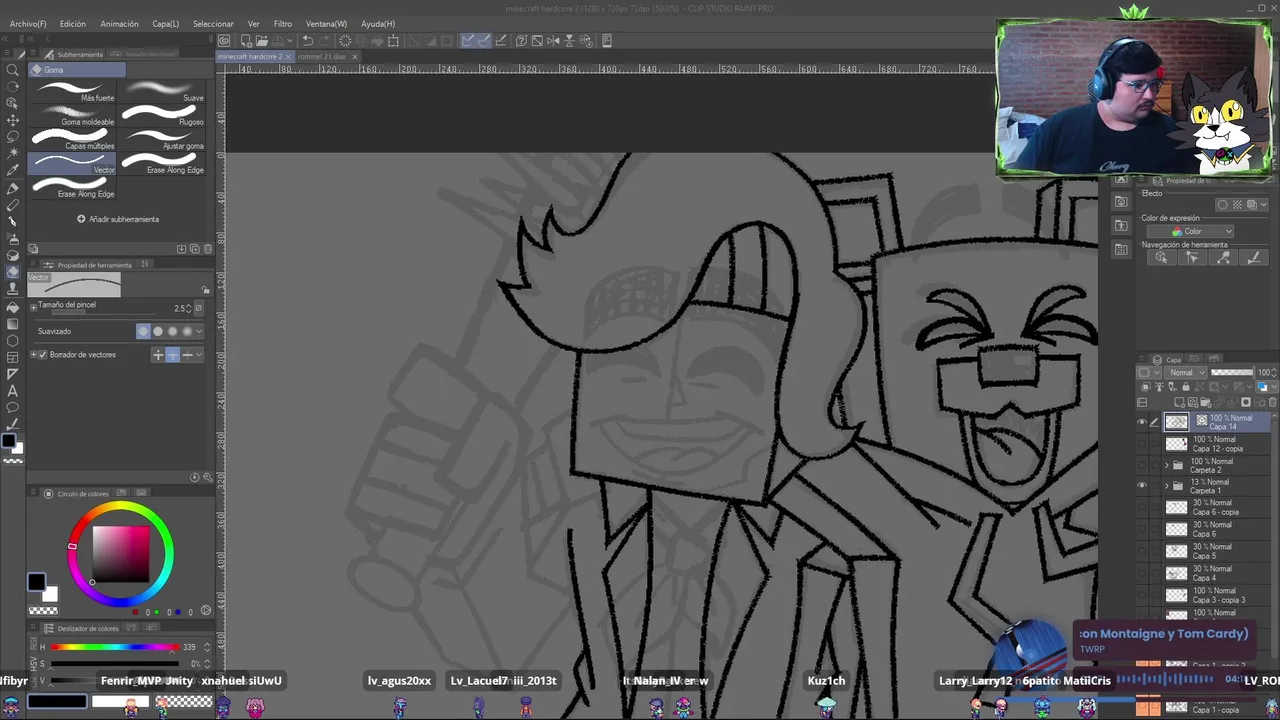
Task: Click lock icon in tool property preview
Action: (205, 290)
